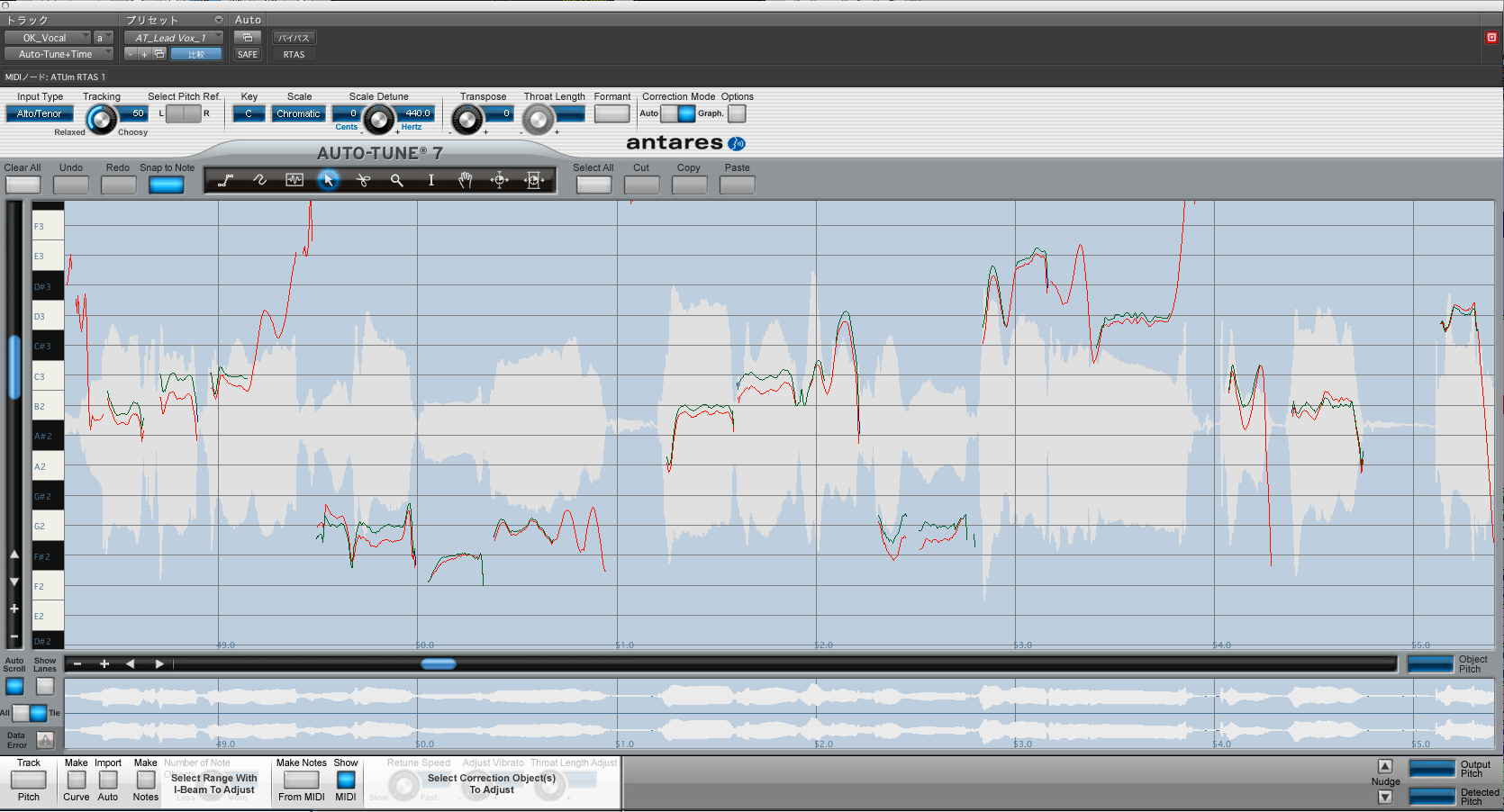Click the red target icon at top right
The height and width of the screenshot is (812, 1504).
click(1491, 37)
